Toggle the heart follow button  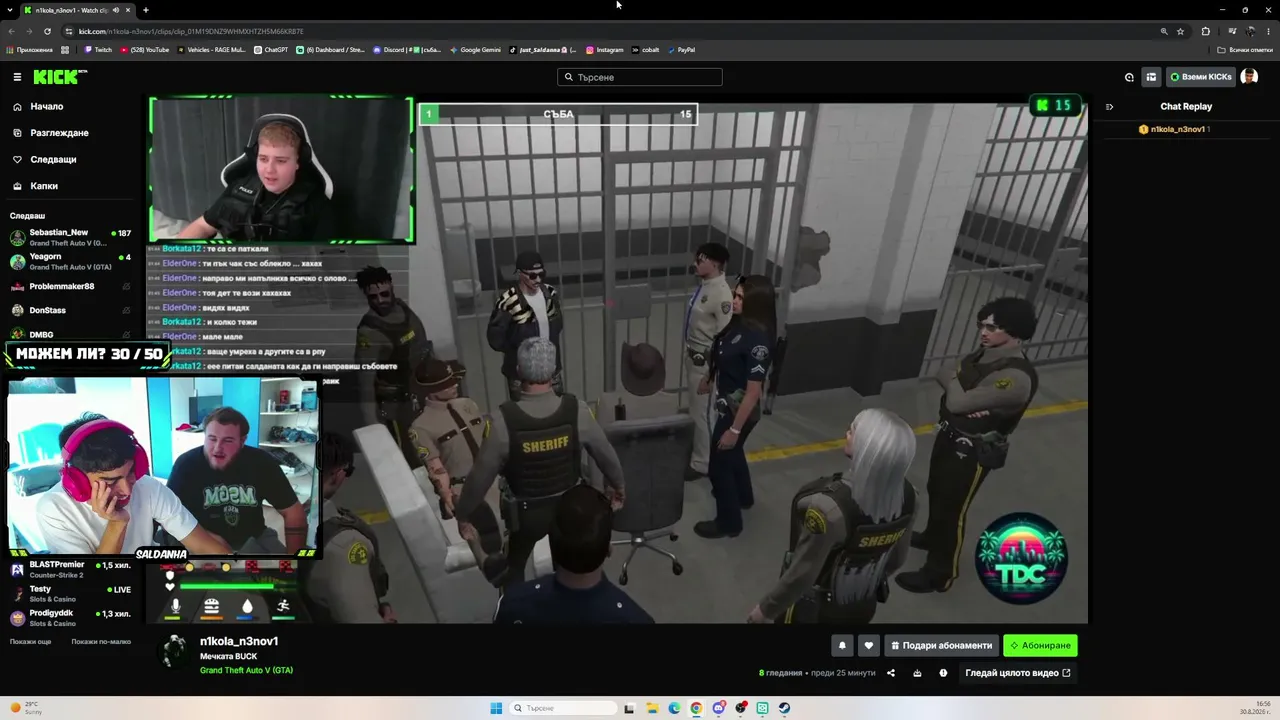(x=869, y=645)
